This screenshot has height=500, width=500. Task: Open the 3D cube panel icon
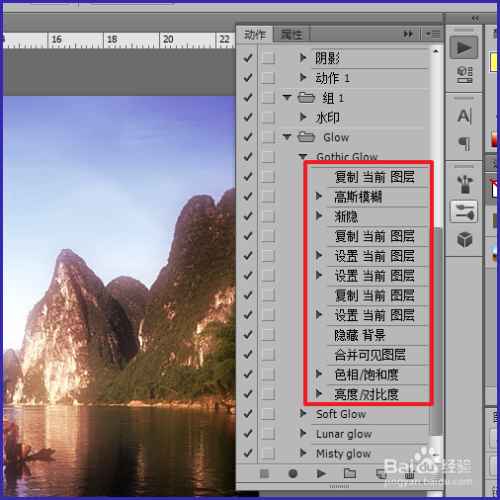[x=465, y=239]
